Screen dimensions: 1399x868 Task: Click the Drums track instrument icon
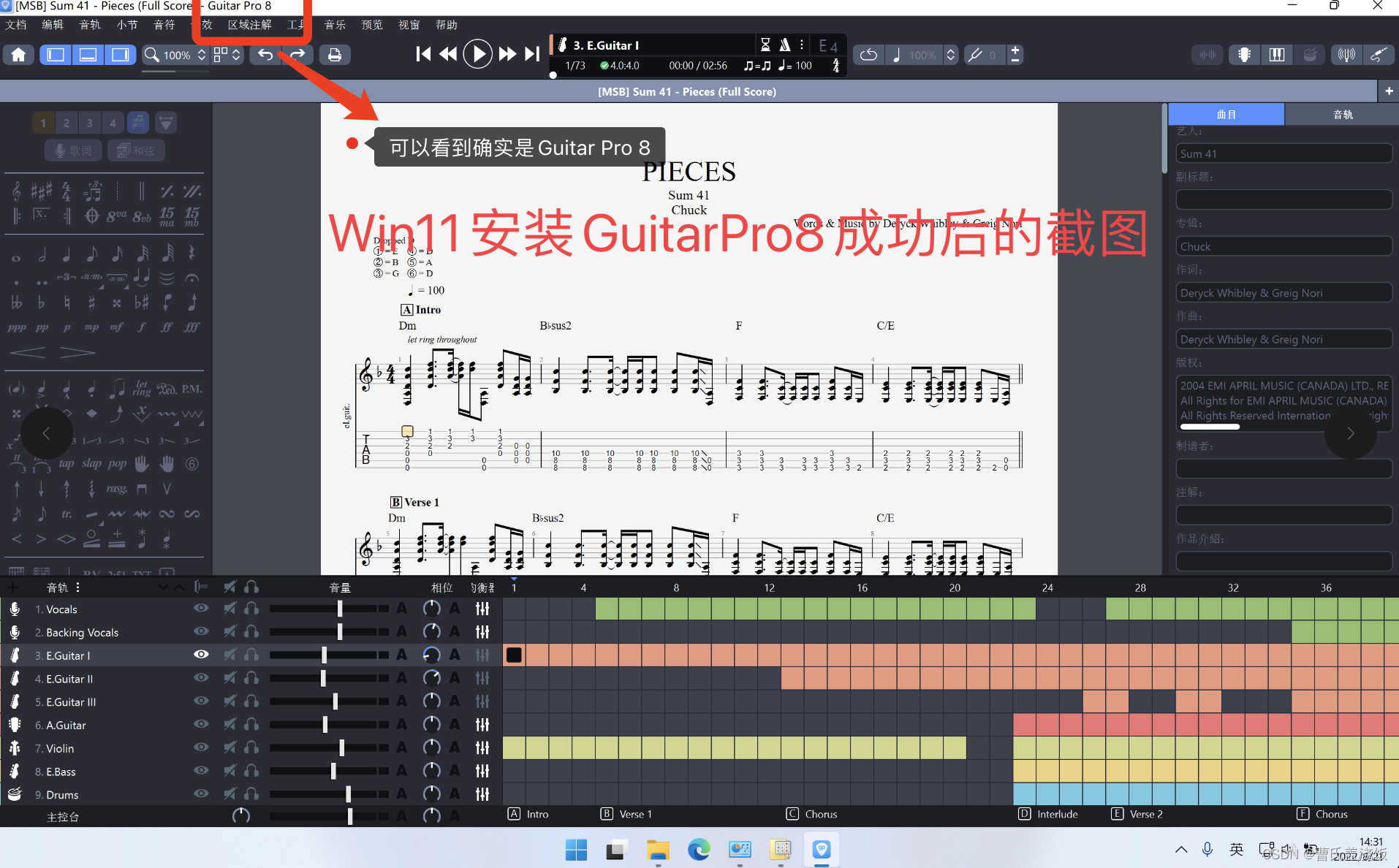tap(15, 794)
